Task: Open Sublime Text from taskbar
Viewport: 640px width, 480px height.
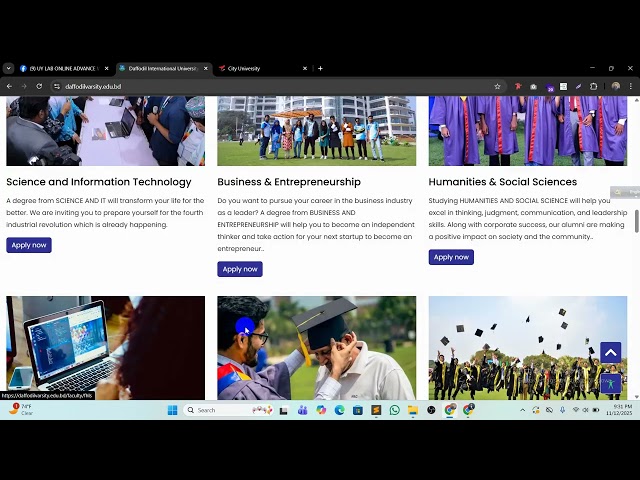Action: pos(376,410)
